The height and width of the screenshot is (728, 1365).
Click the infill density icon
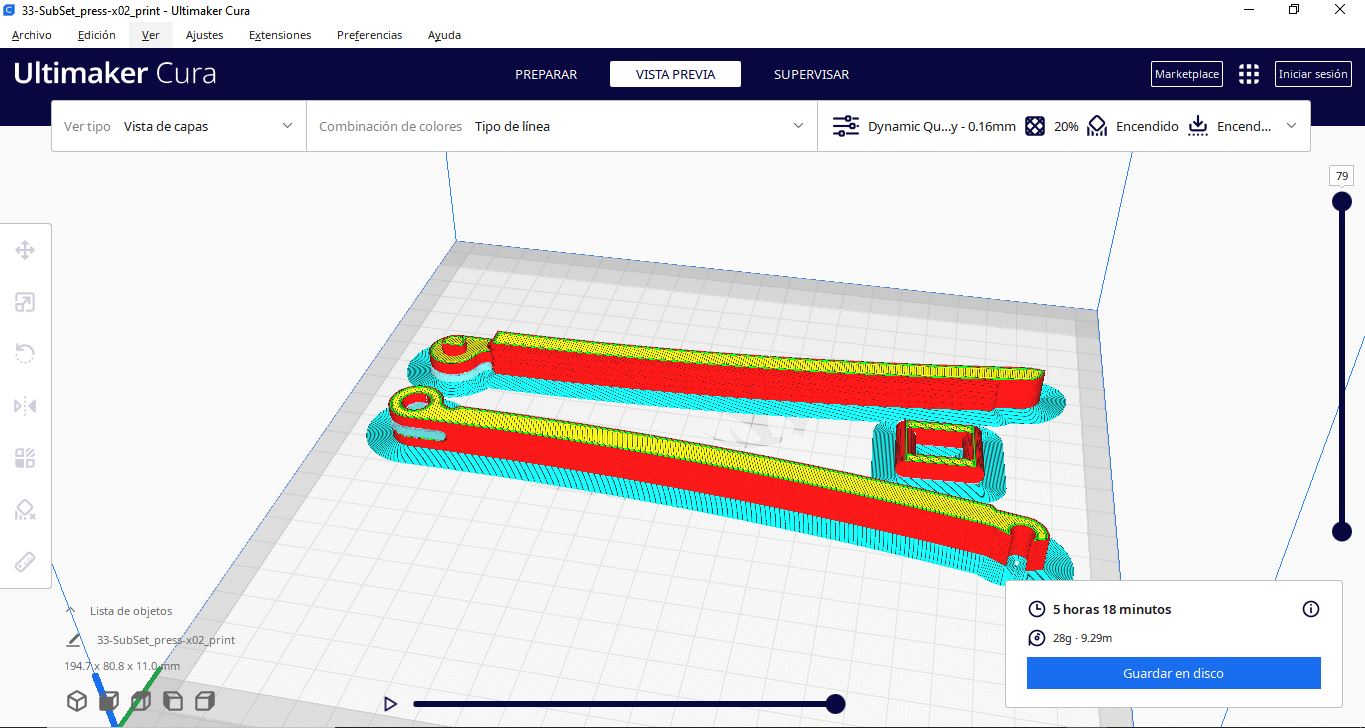click(x=1035, y=126)
